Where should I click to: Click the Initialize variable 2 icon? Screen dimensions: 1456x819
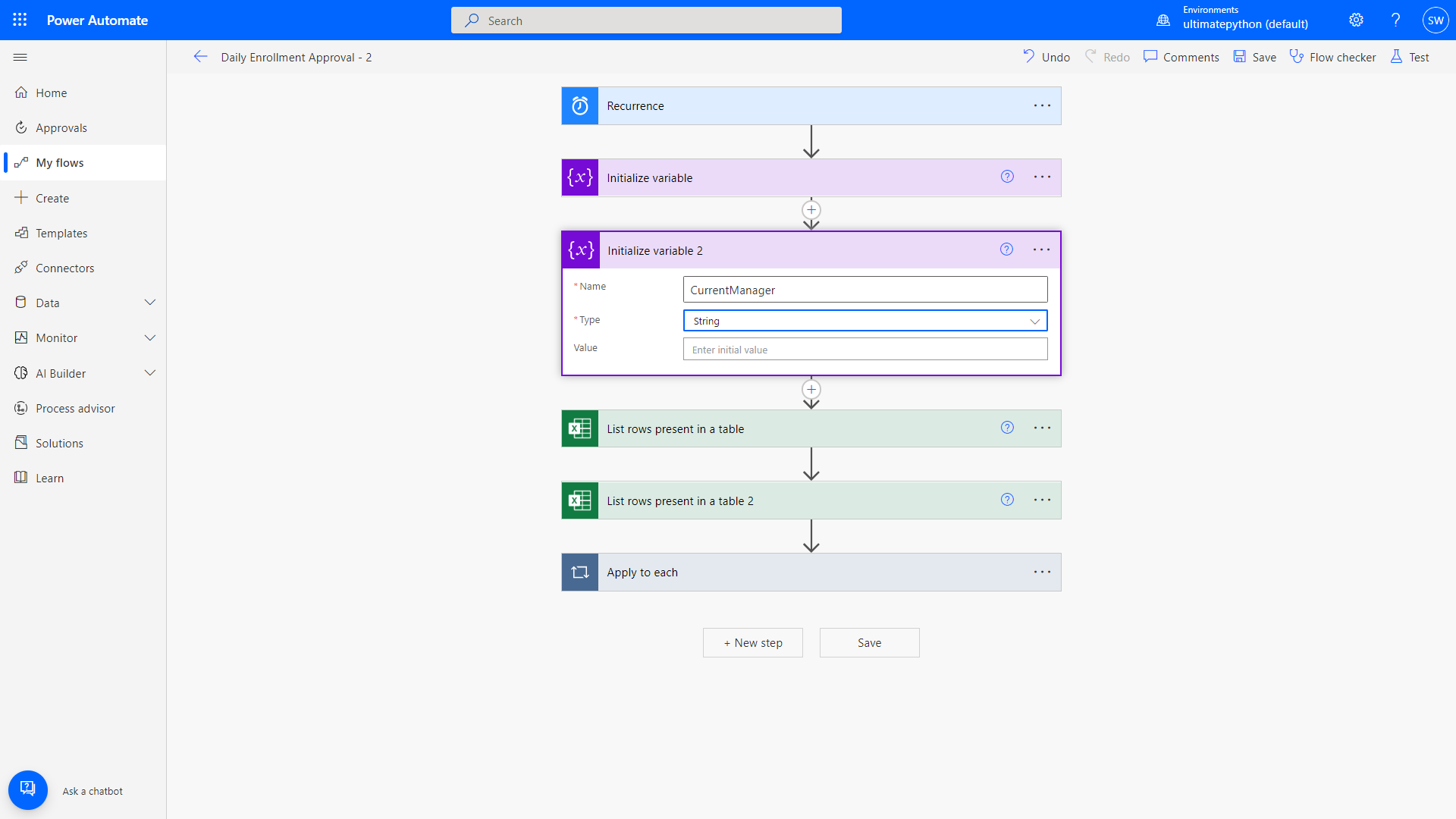581,250
